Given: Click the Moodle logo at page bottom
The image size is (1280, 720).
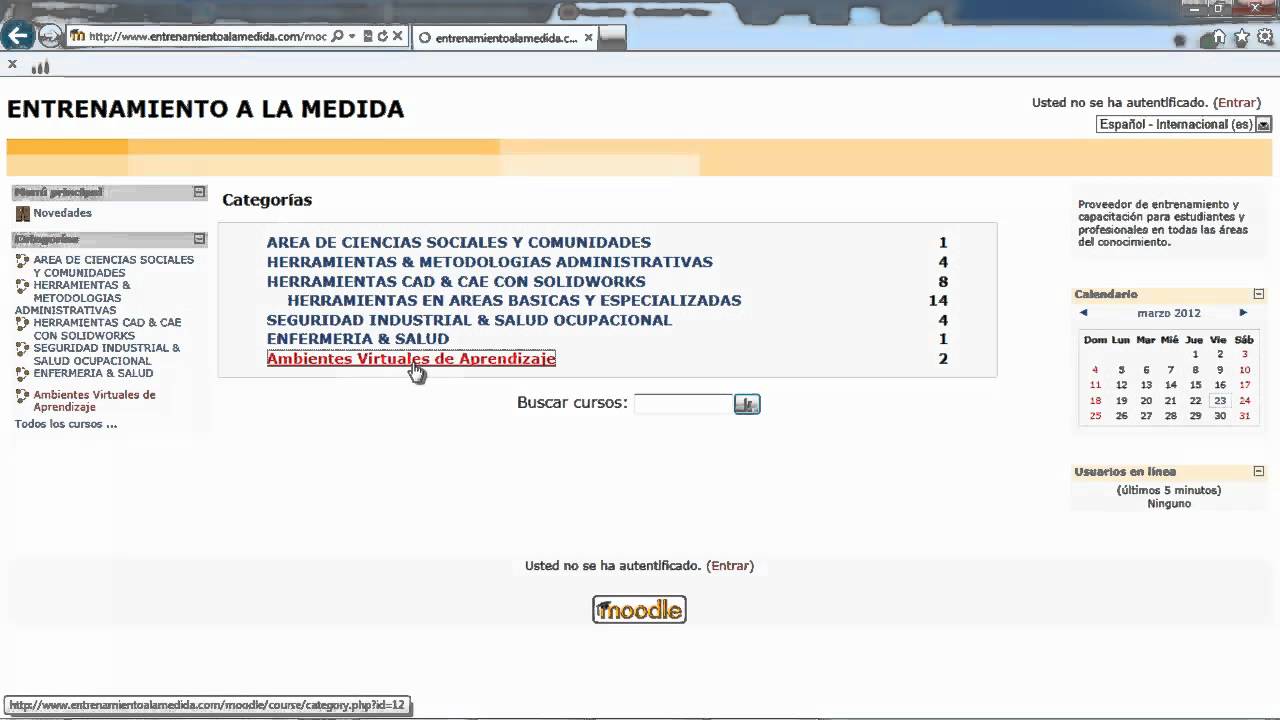Looking at the screenshot, I should coord(639,610).
